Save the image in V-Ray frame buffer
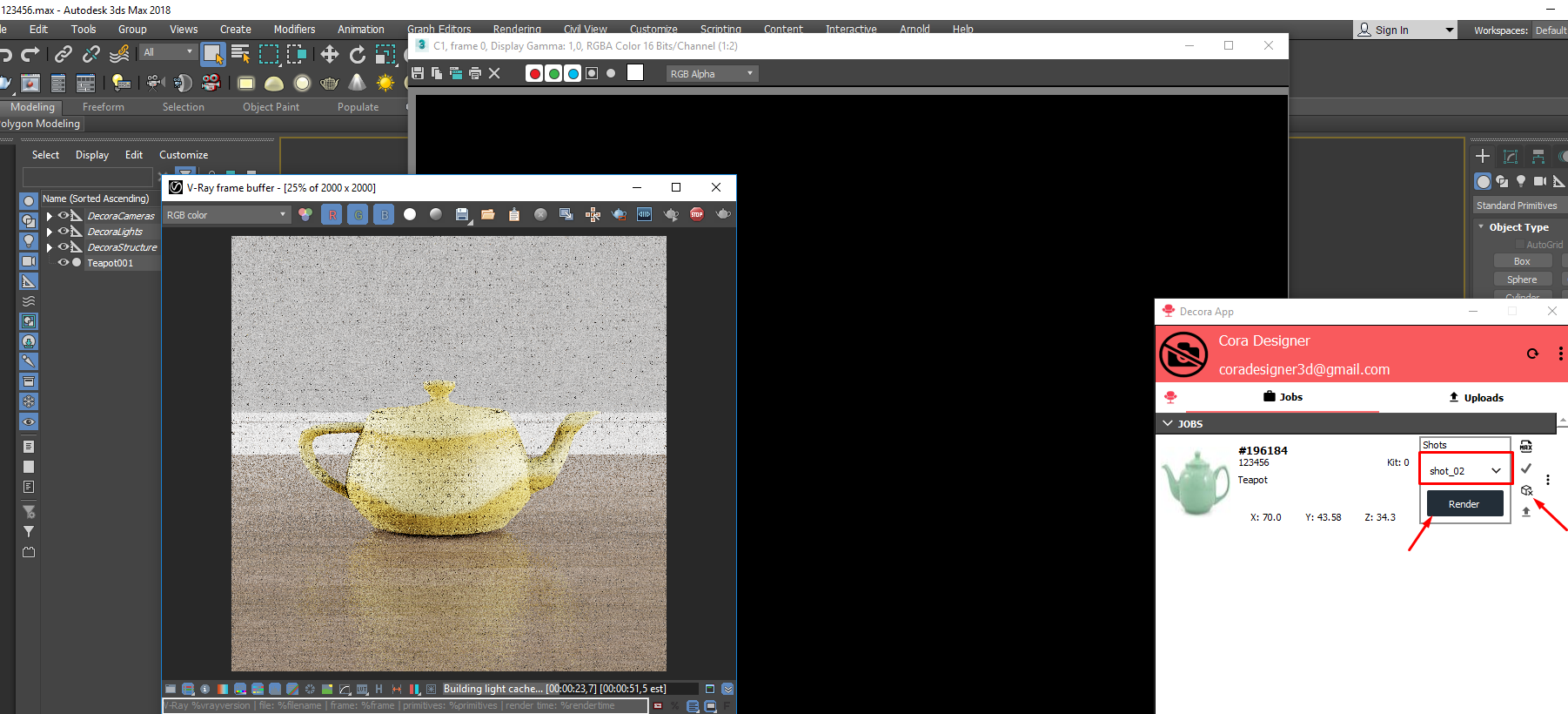 pyautogui.click(x=462, y=214)
